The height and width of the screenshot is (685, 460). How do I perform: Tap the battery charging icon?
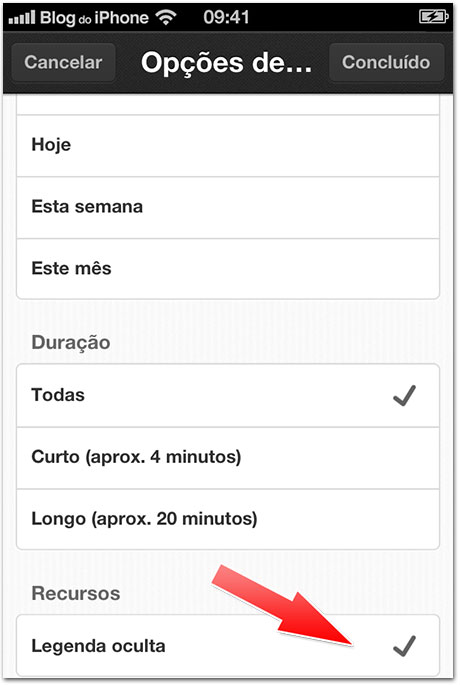[x=433, y=17]
